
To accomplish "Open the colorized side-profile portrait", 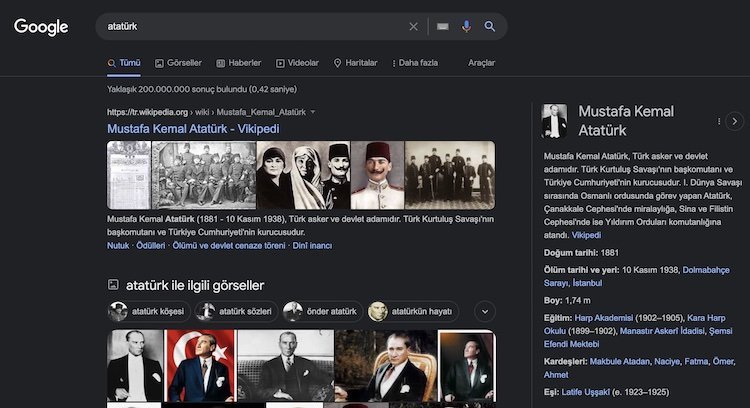I will [x=467, y=365].
